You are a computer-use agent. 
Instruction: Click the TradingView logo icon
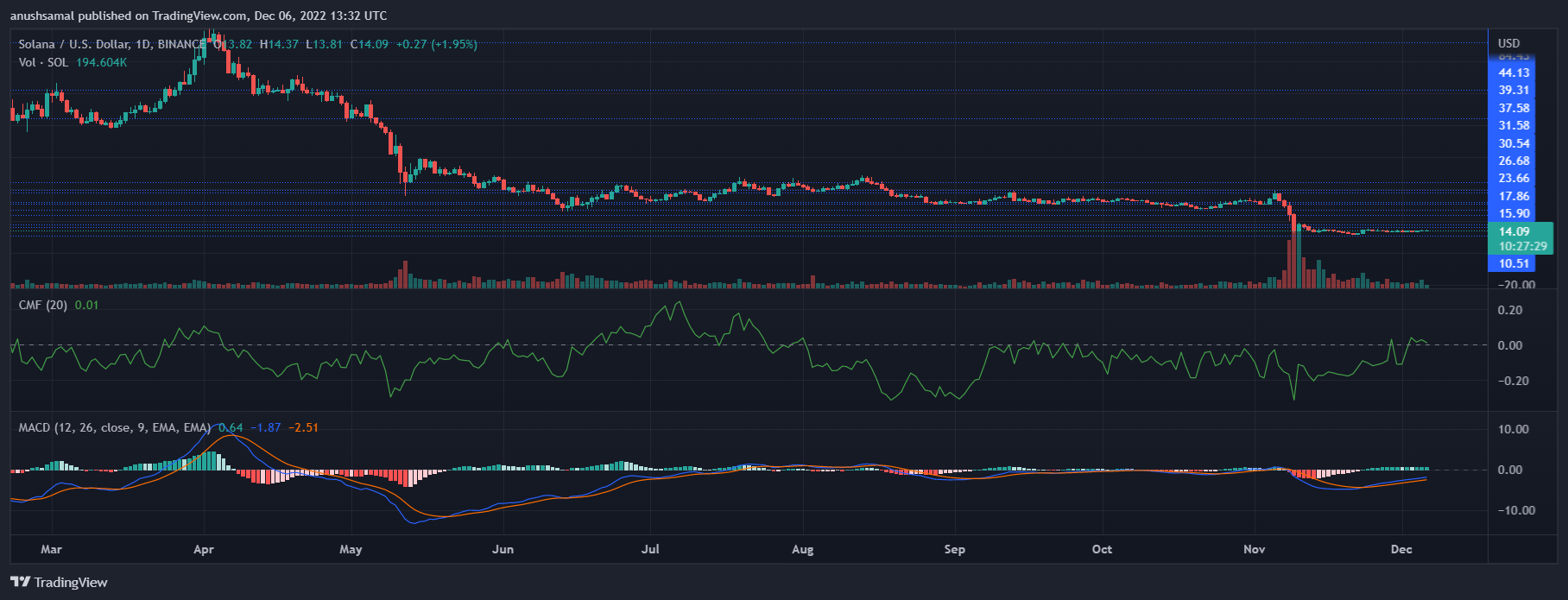point(20,582)
